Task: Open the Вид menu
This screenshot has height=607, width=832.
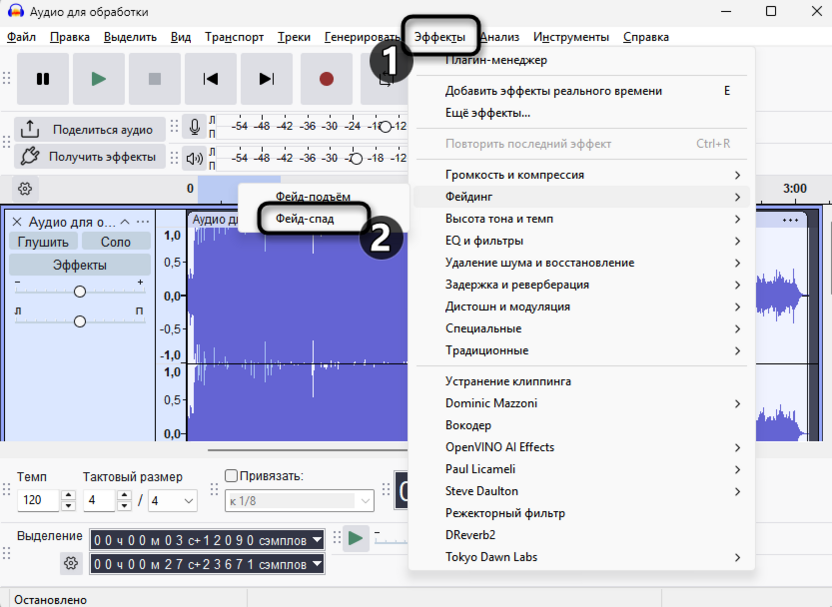Action: [180, 37]
